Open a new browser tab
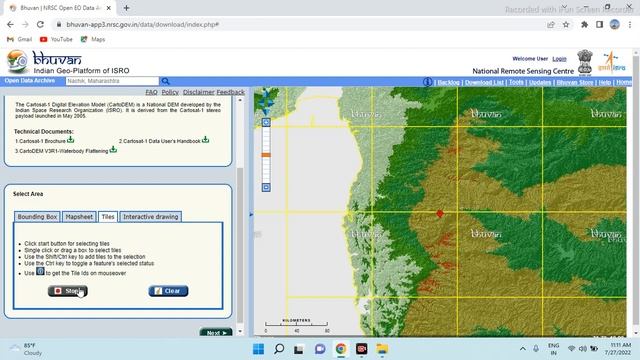 127,8
